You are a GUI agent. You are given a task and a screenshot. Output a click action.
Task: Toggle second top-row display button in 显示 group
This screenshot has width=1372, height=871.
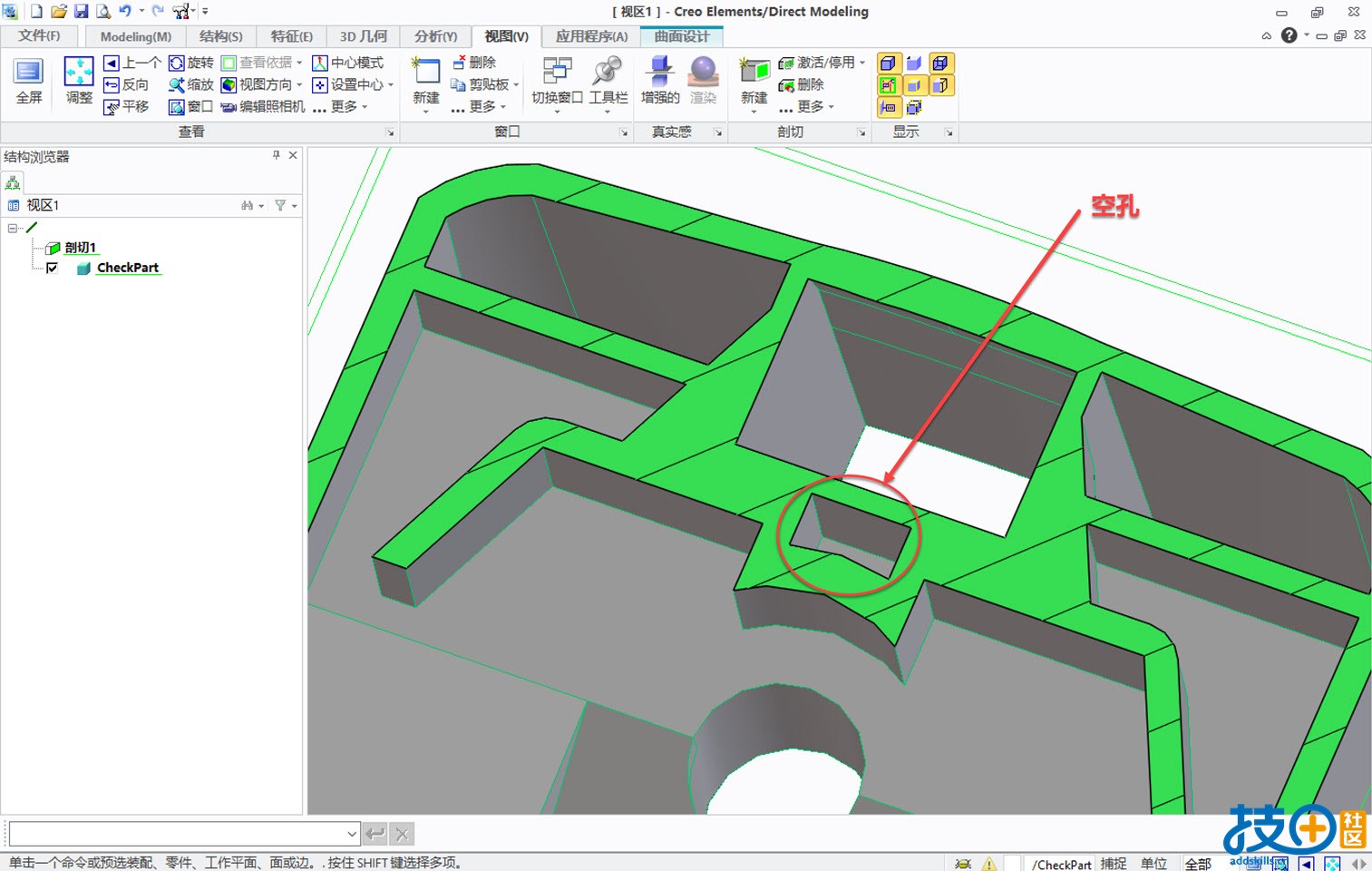[x=914, y=63]
